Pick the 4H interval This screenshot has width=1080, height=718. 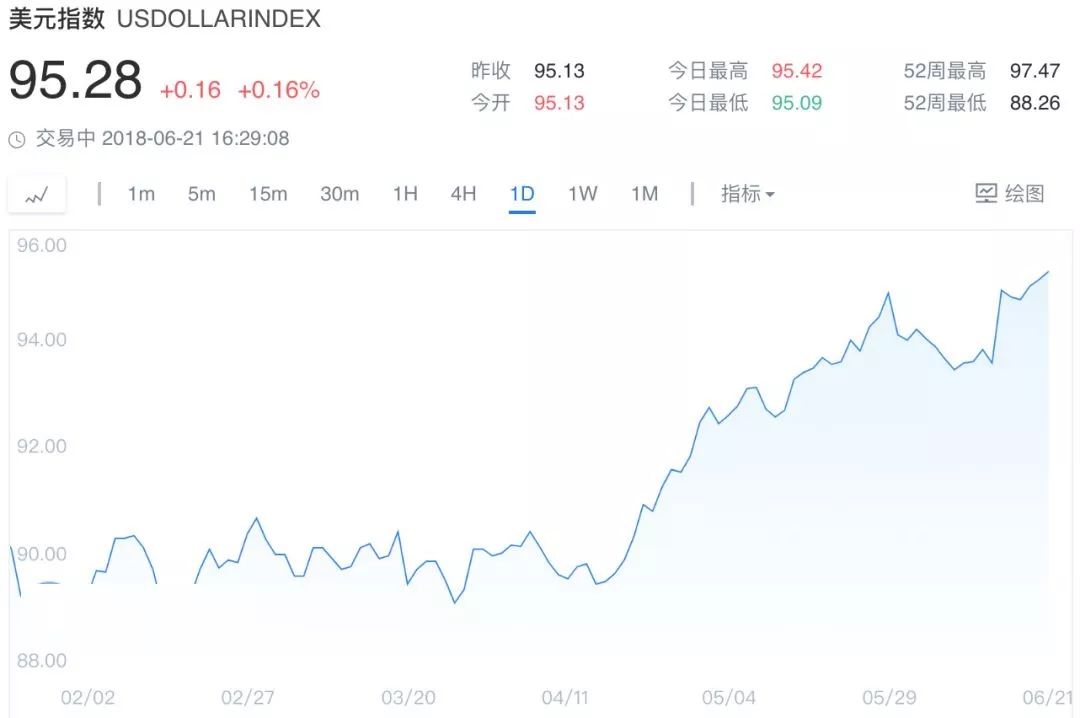click(x=463, y=194)
